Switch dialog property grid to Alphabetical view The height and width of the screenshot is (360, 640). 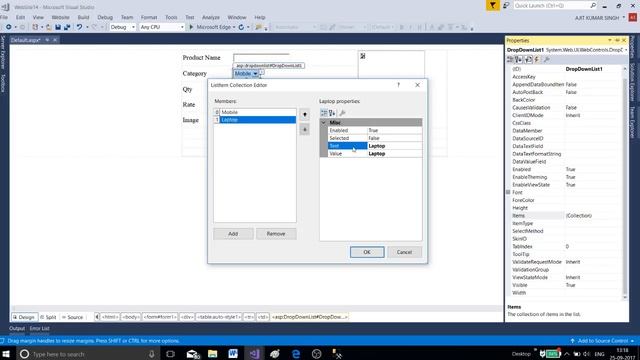click(x=332, y=113)
